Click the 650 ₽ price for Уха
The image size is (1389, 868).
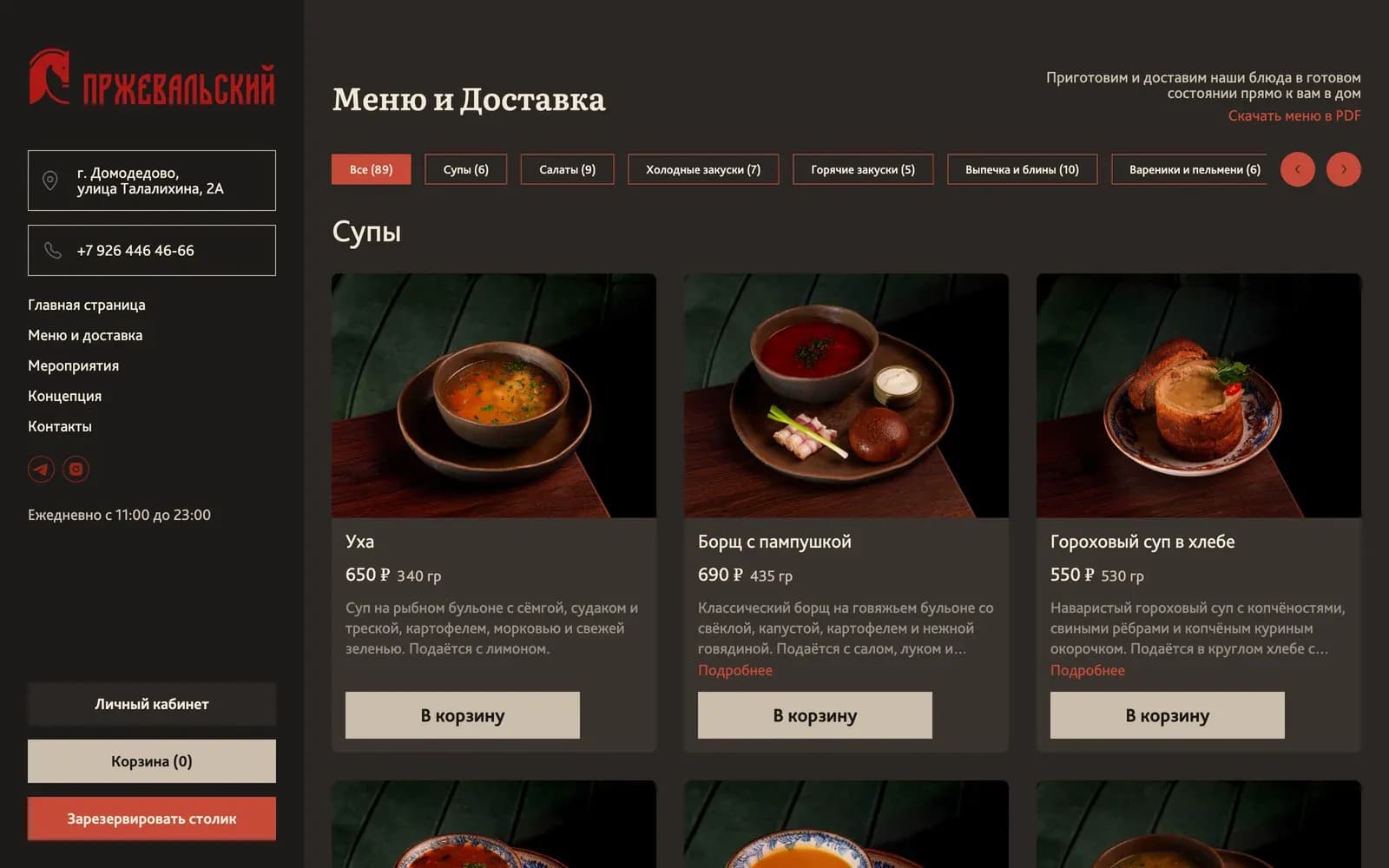[x=368, y=575]
